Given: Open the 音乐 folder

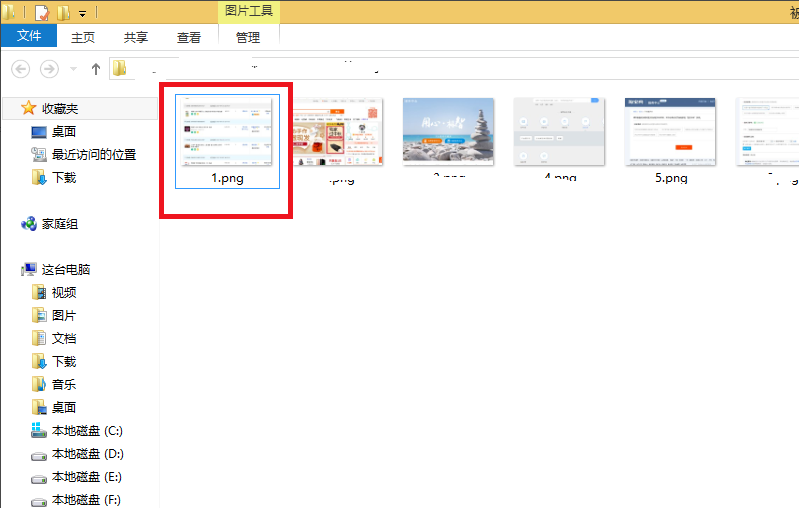Looking at the screenshot, I should click(x=64, y=385).
